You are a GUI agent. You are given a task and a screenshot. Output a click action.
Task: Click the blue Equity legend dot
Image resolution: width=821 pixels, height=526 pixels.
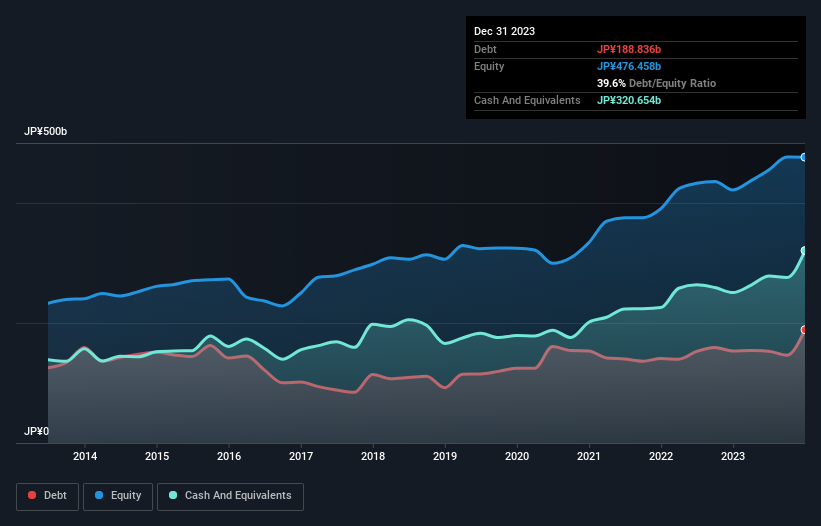click(x=99, y=495)
